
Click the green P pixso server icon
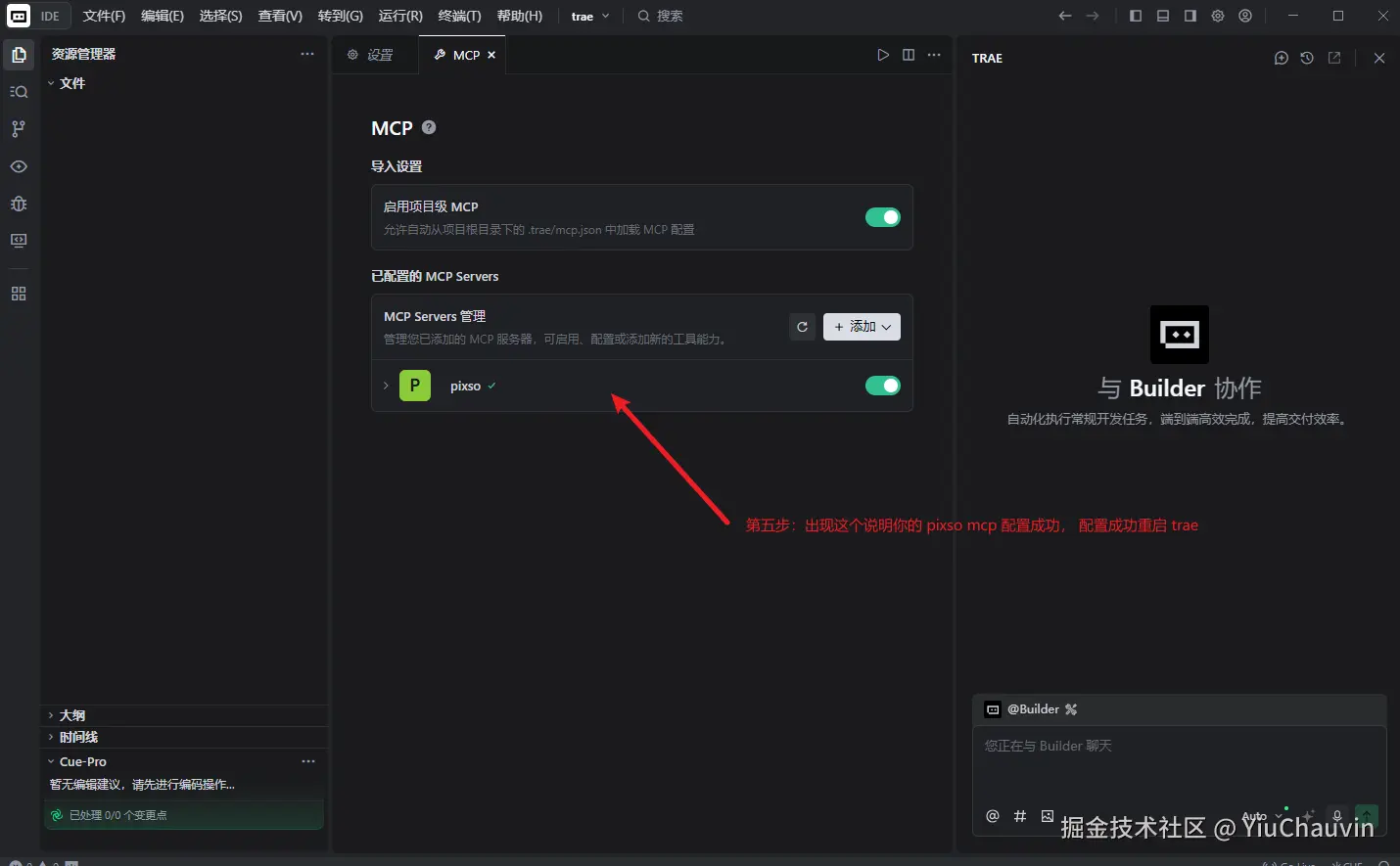click(x=415, y=386)
